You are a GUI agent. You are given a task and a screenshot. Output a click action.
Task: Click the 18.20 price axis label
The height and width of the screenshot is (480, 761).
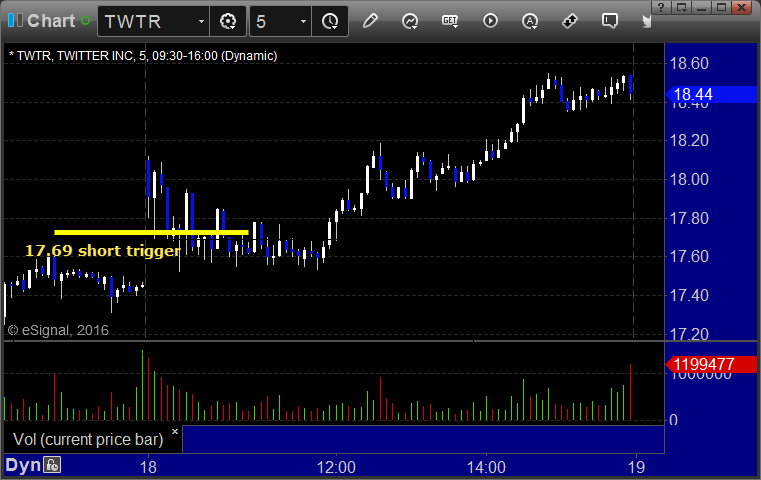click(689, 140)
